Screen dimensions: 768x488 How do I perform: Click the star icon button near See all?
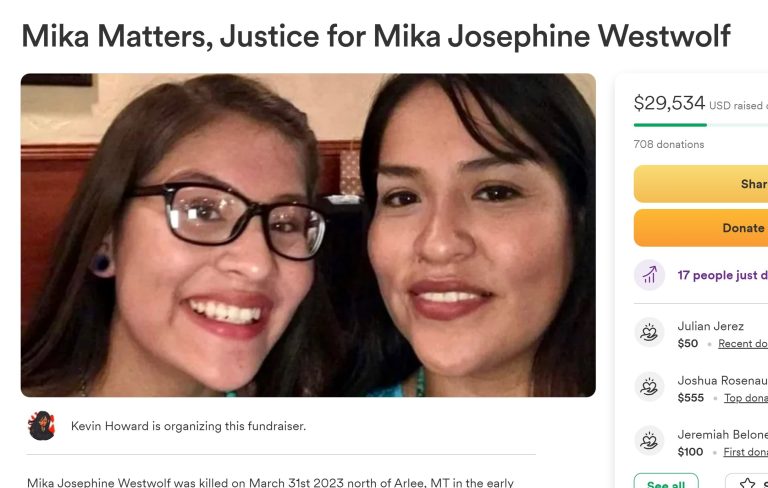pyautogui.click(x=747, y=483)
